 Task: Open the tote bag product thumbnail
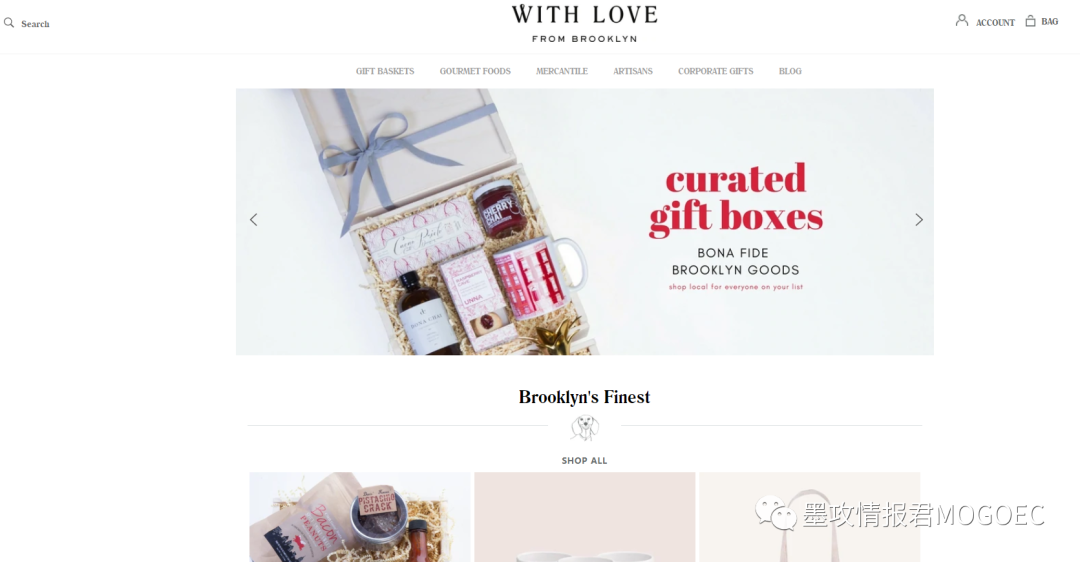809,517
